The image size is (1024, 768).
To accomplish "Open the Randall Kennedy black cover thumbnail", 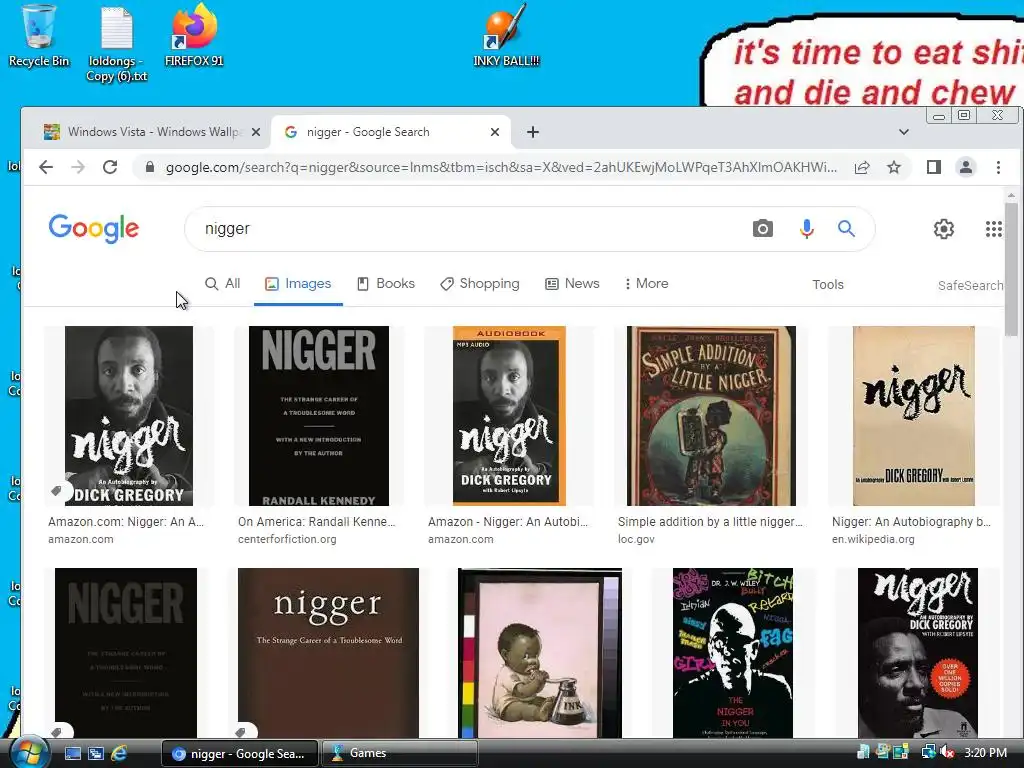I will (319, 416).
